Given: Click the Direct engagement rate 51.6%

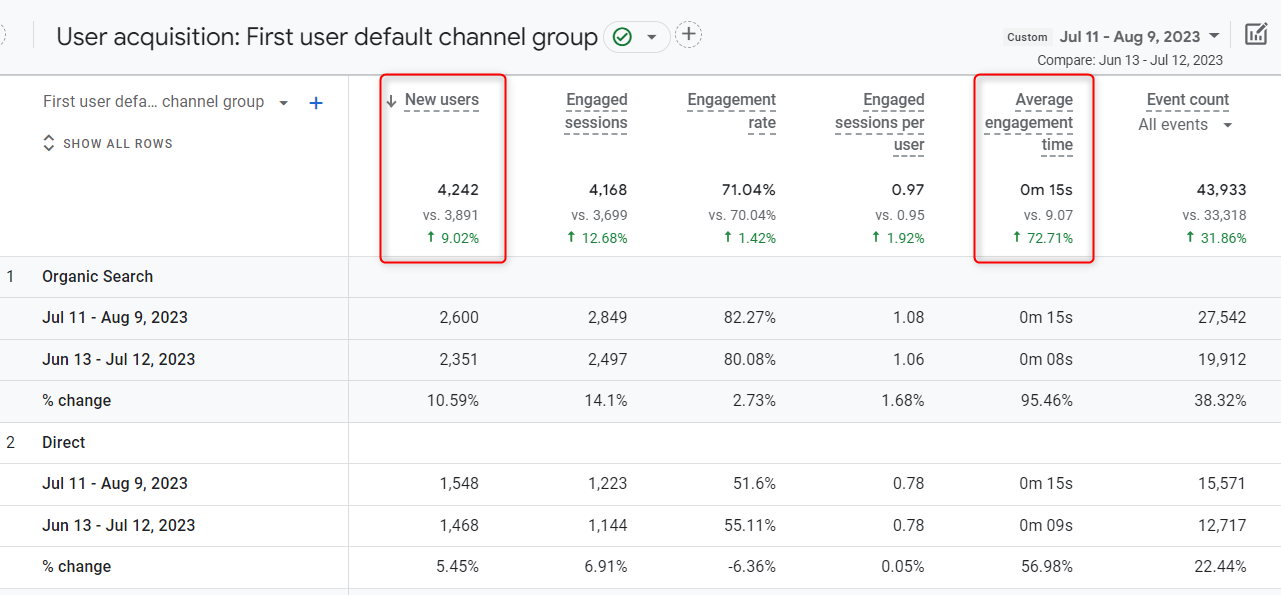Looking at the screenshot, I should coord(754,484).
